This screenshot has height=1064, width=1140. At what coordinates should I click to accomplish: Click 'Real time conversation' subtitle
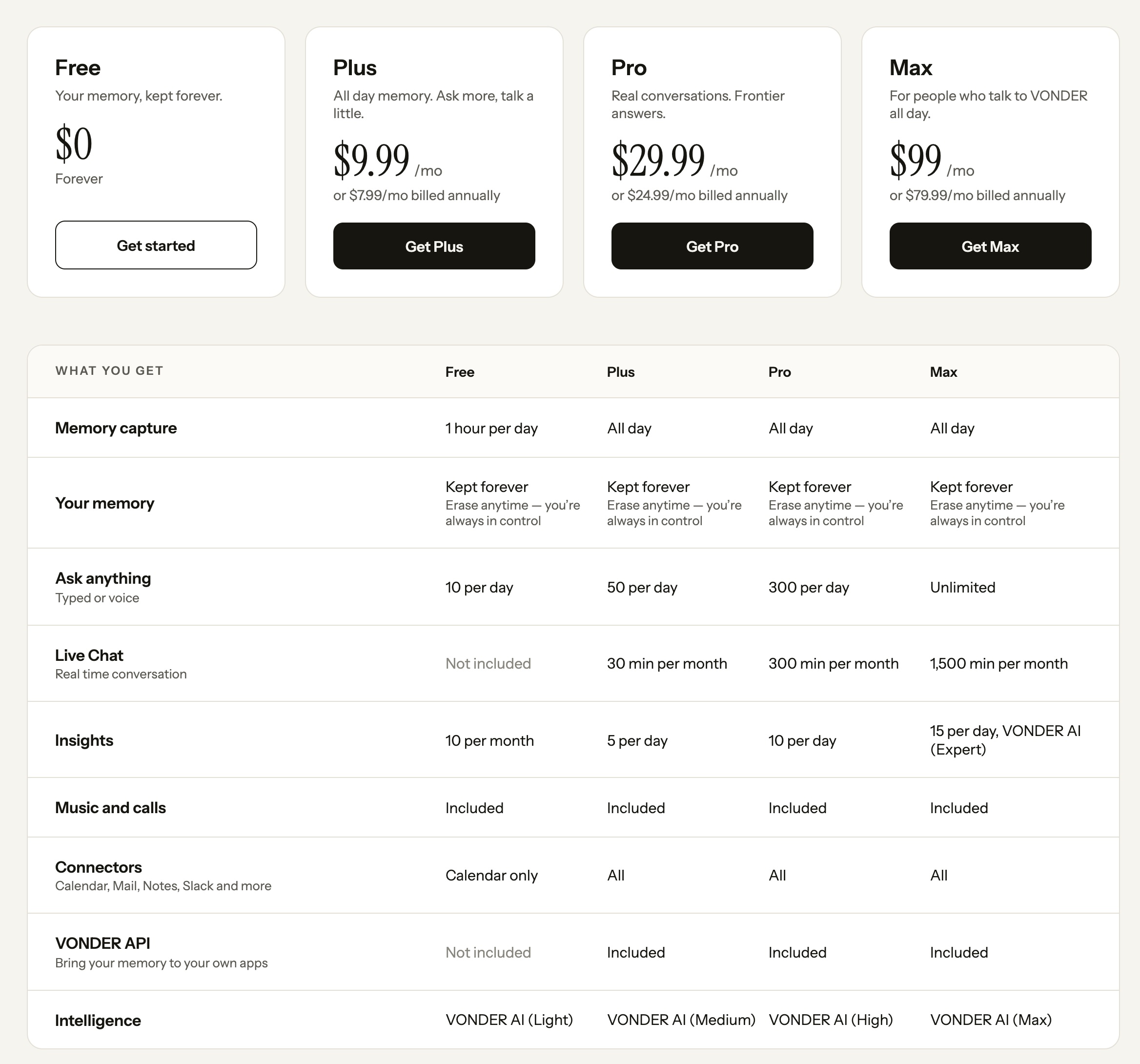tap(121, 674)
